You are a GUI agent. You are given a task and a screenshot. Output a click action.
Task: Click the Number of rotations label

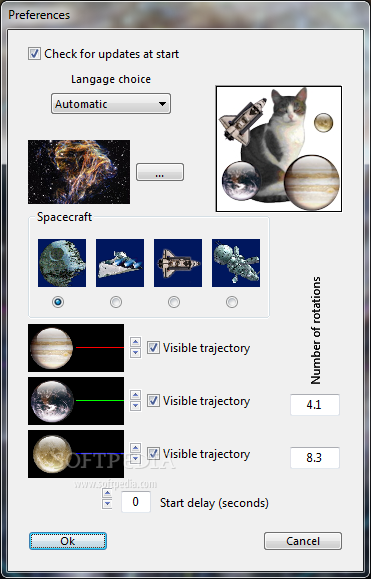click(x=316, y=330)
